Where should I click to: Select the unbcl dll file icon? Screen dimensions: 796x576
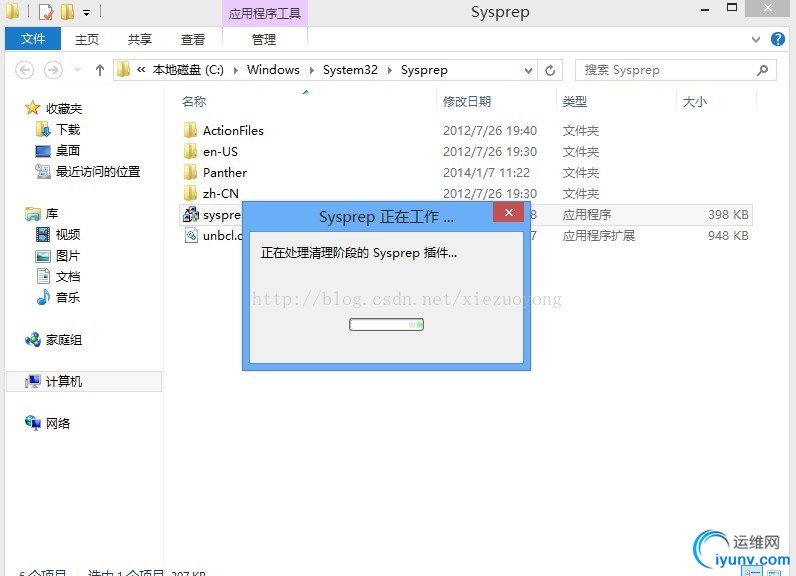click(x=191, y=235)
